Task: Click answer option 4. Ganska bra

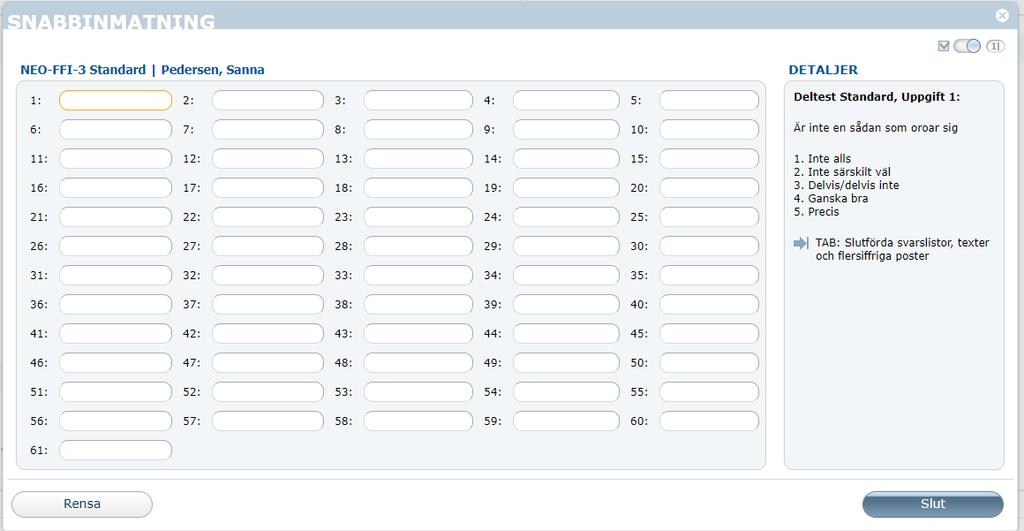Action: click(831, 199)
